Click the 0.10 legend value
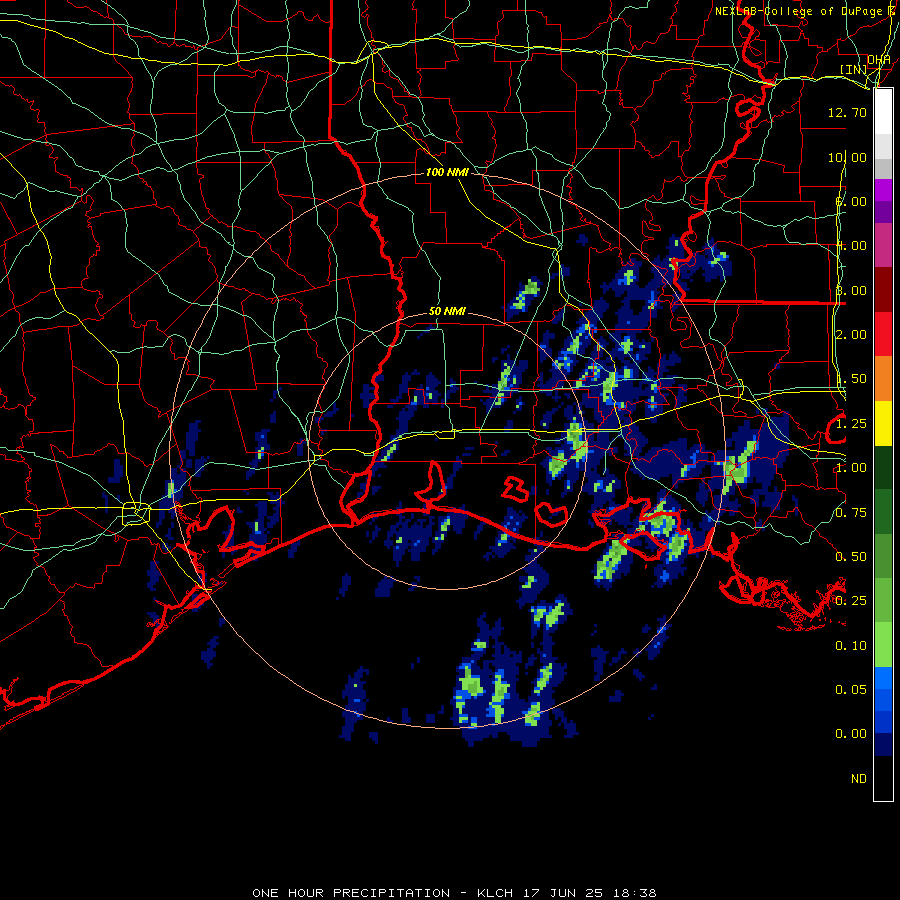The height and width of the screenshot is (900, 900). click(851, 646)
